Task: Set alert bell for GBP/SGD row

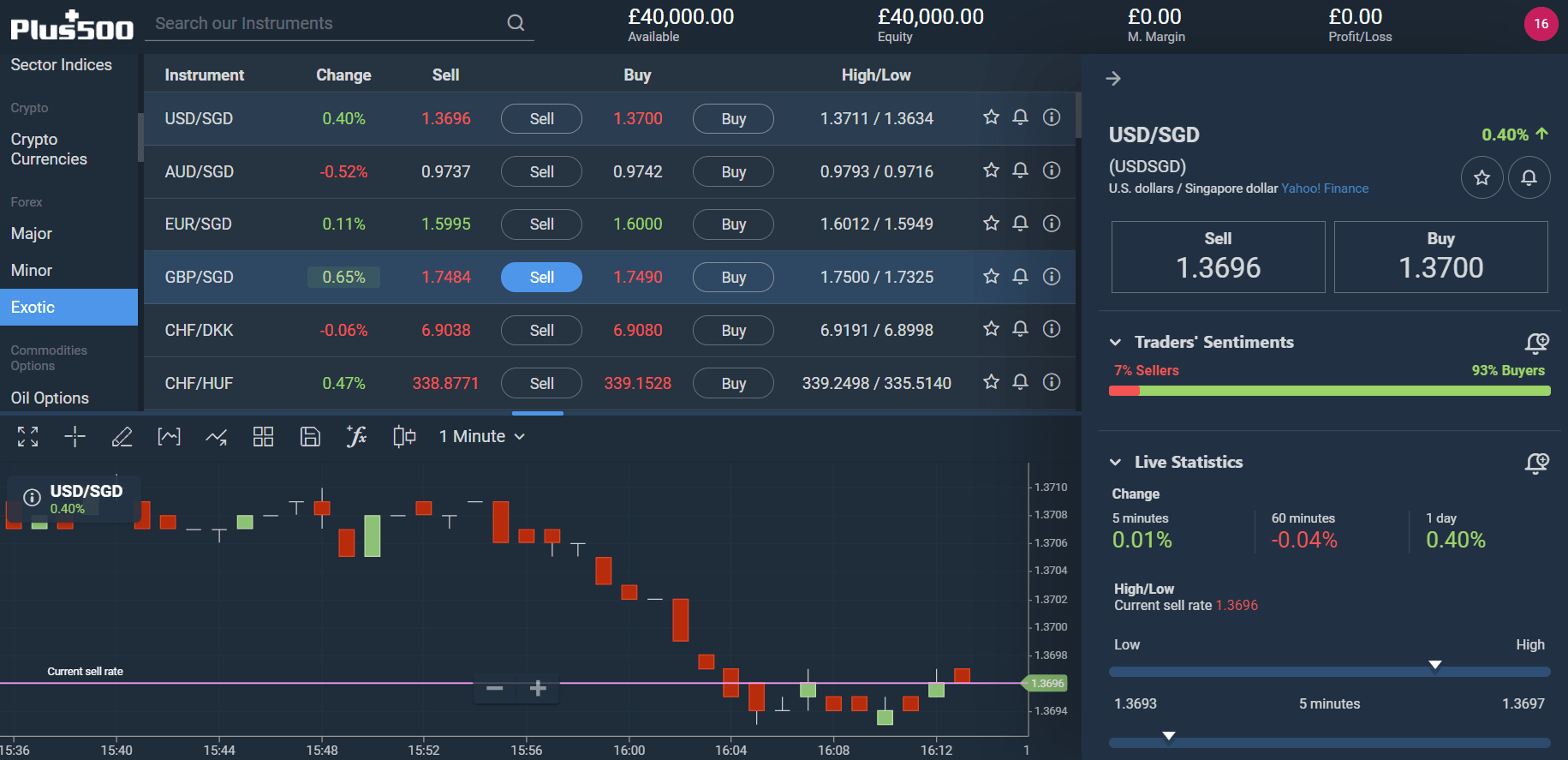Action: 1020,277
